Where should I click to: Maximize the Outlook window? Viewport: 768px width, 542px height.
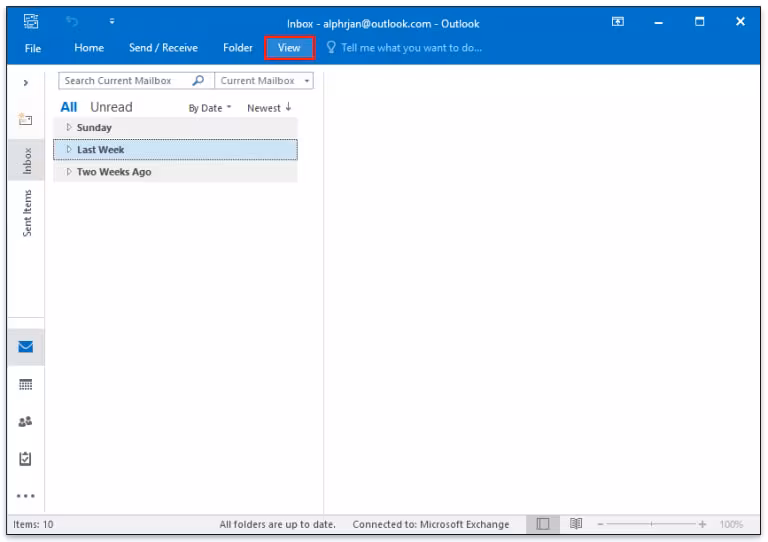699,21
